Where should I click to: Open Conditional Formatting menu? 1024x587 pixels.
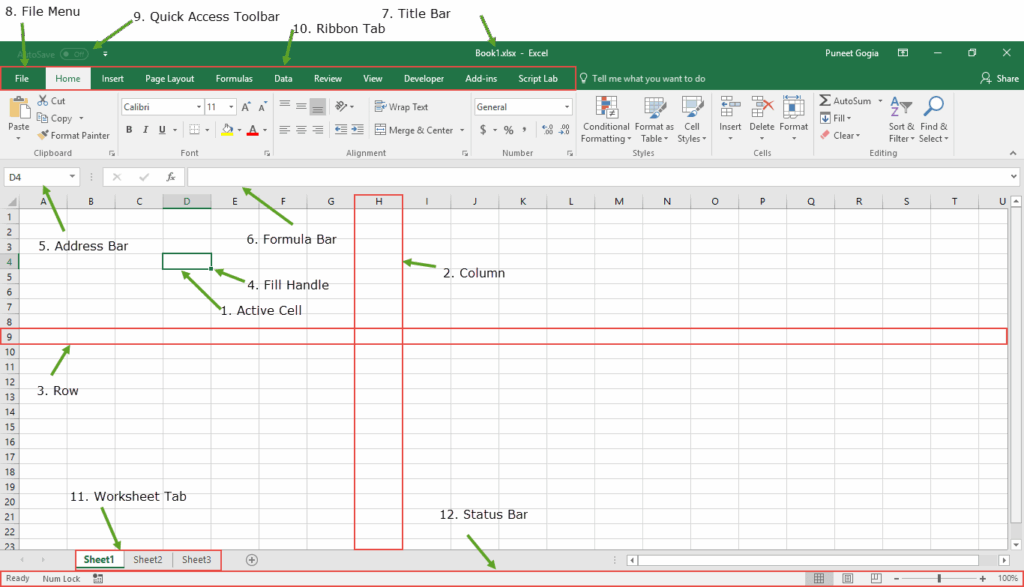[606, 119]
